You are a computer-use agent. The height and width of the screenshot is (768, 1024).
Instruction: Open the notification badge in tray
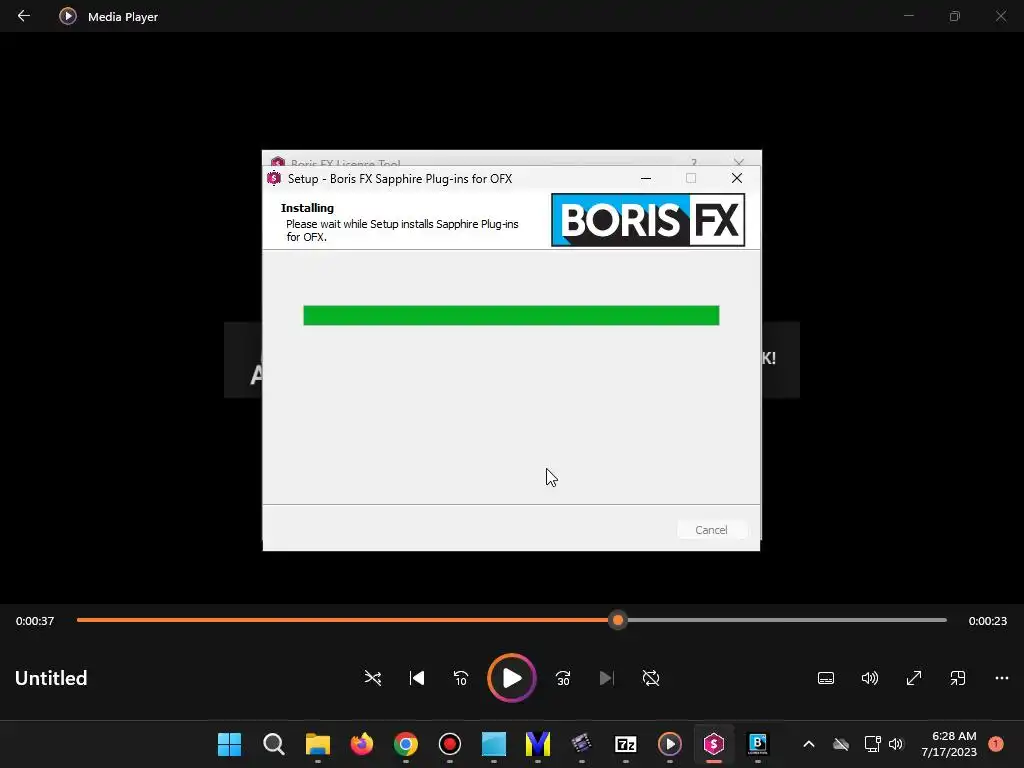996,744
